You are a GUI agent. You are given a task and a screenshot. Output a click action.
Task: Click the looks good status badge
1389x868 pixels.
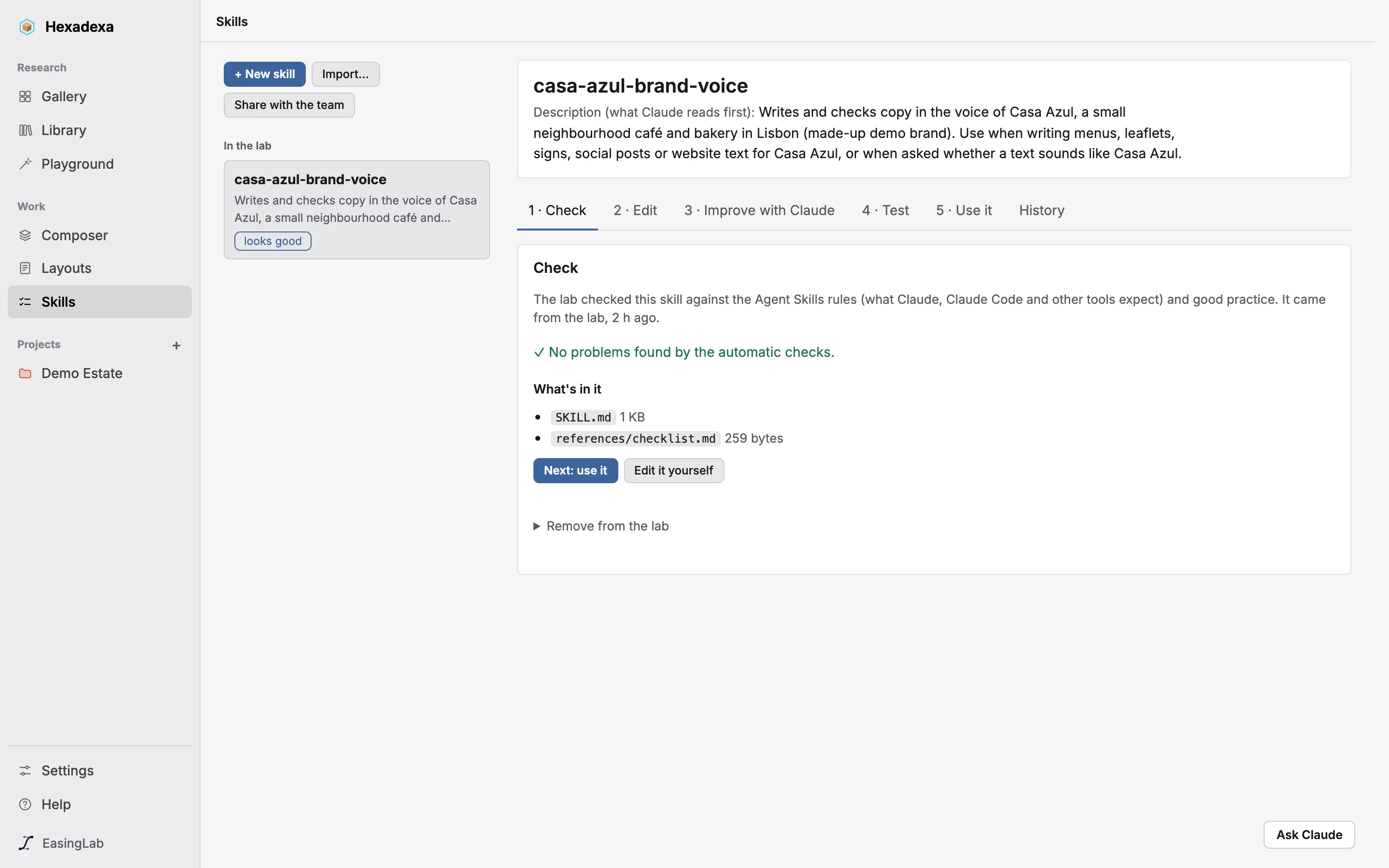[x=272, y=241]
